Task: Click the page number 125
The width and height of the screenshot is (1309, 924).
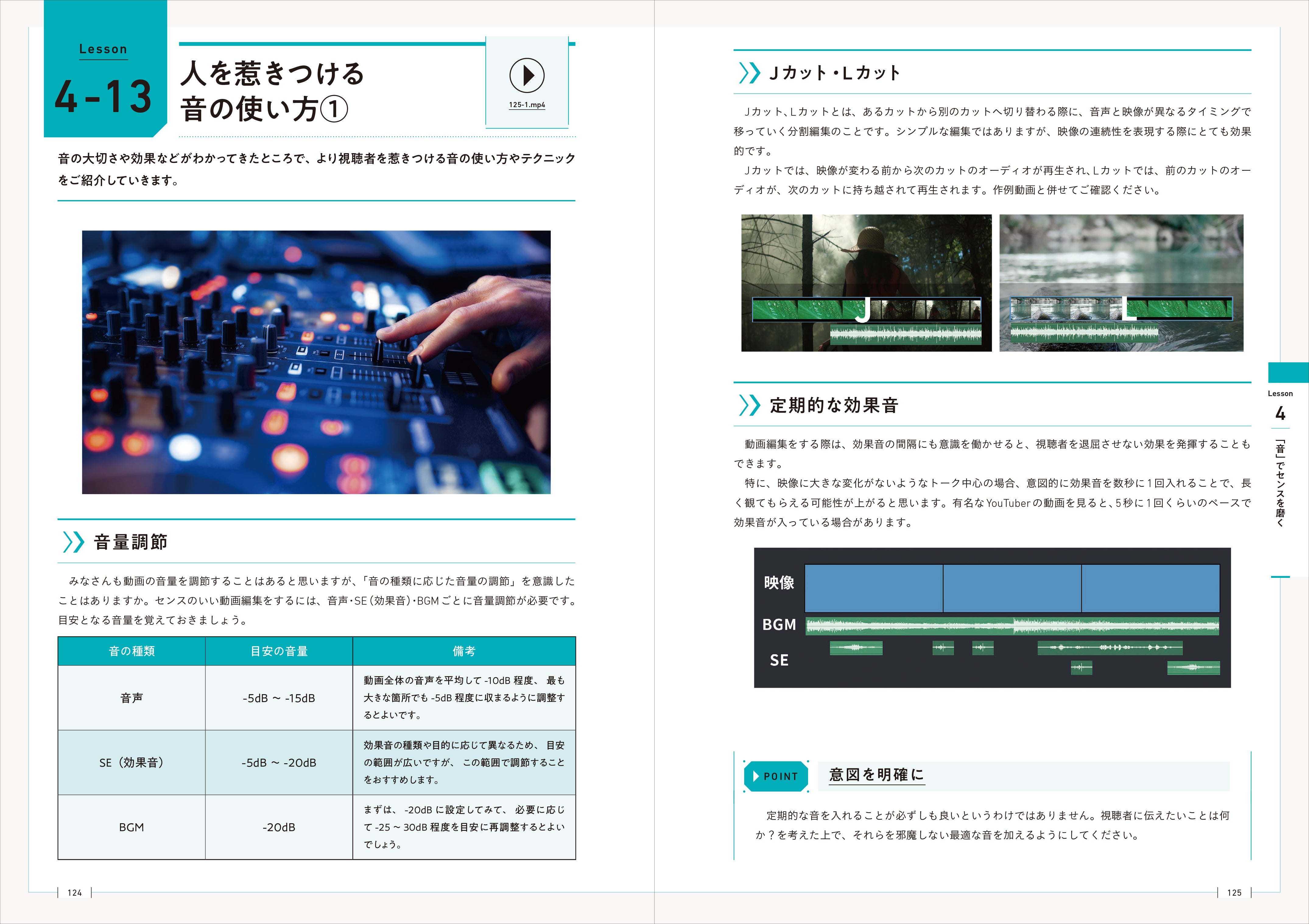Action: (1234, 893)
